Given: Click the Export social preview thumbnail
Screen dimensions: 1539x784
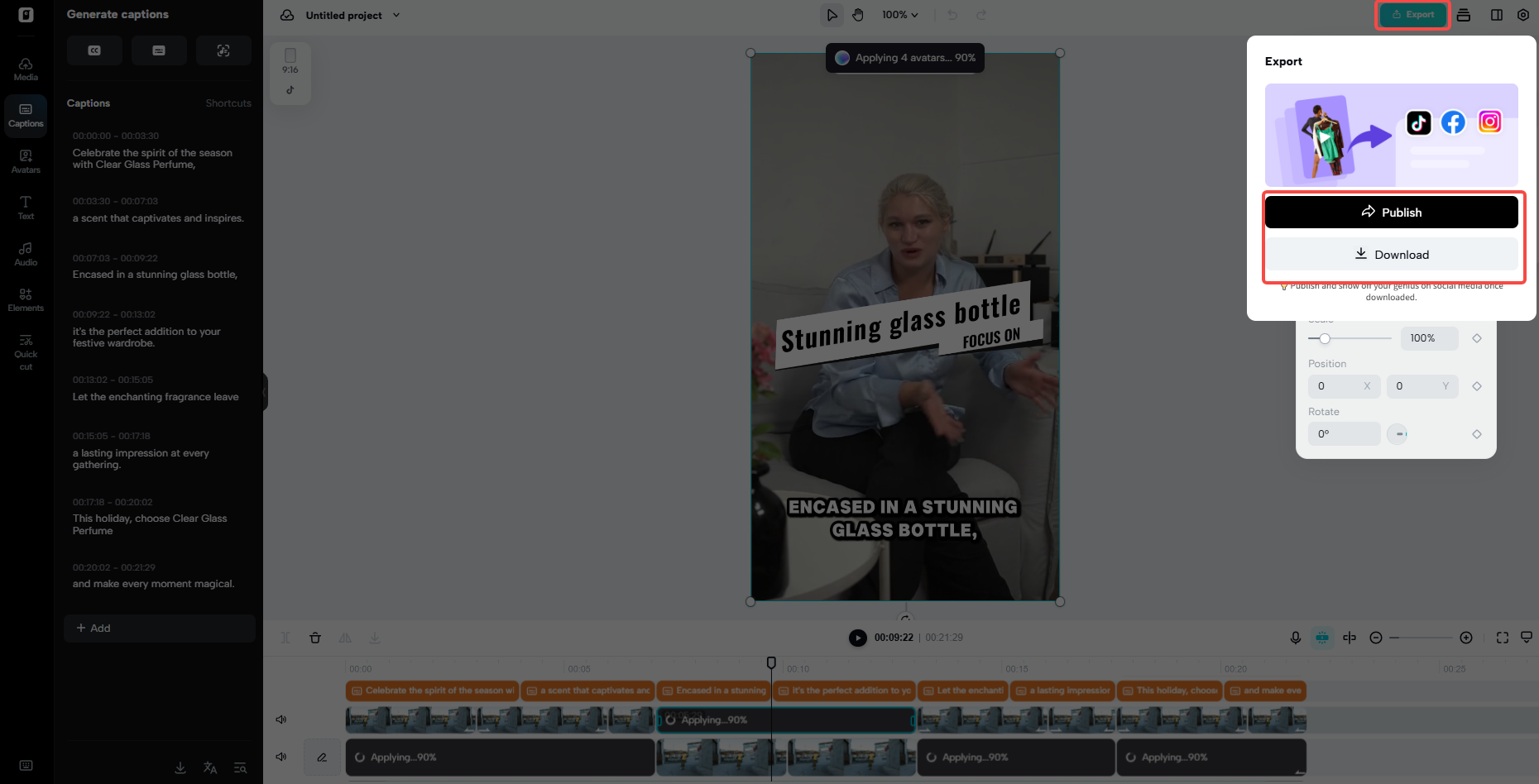Looking at the screenshot, I should (1392, 135).
